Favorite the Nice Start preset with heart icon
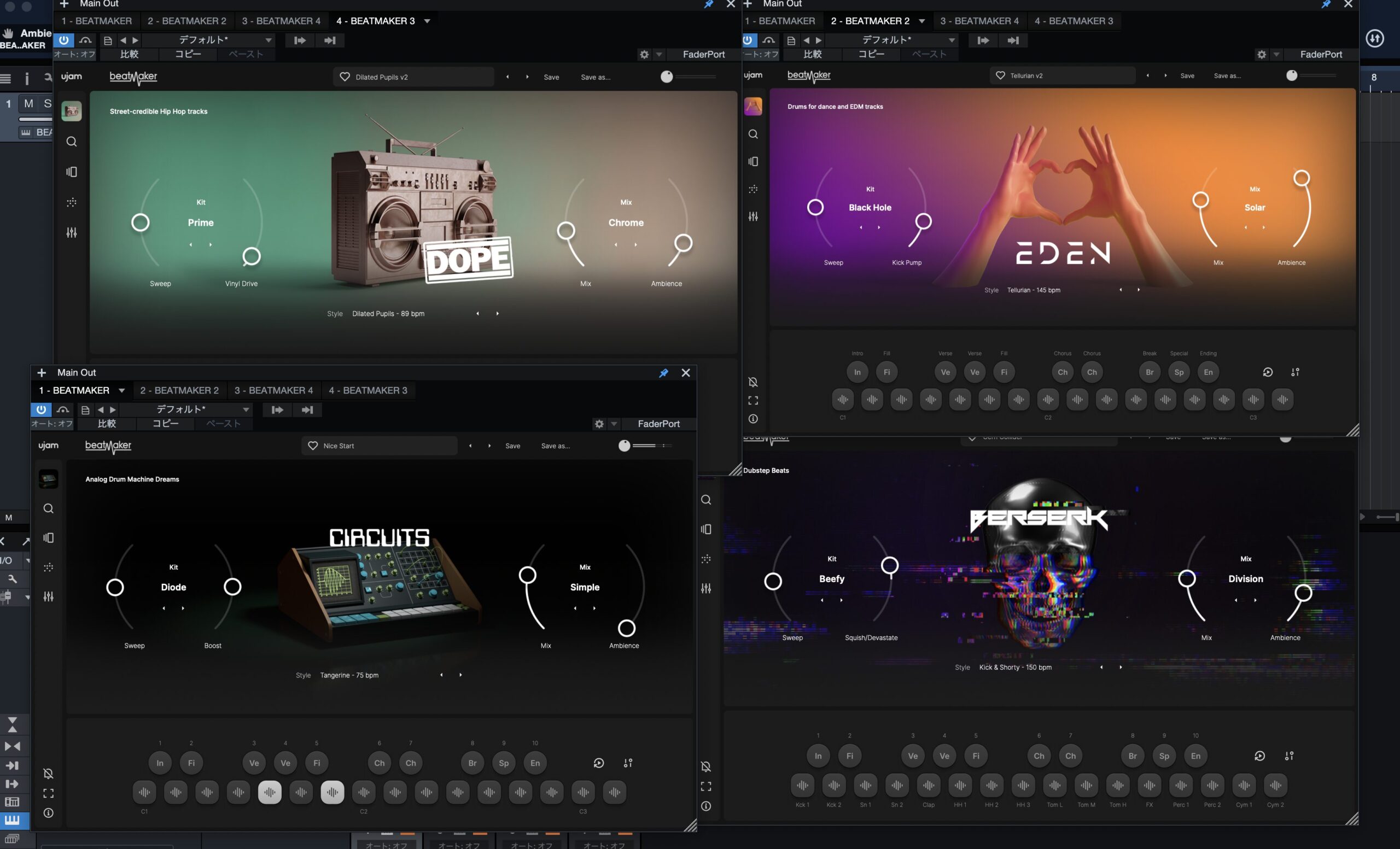The height and width of the screenshot is (849, 1400). tap(312, 446)
